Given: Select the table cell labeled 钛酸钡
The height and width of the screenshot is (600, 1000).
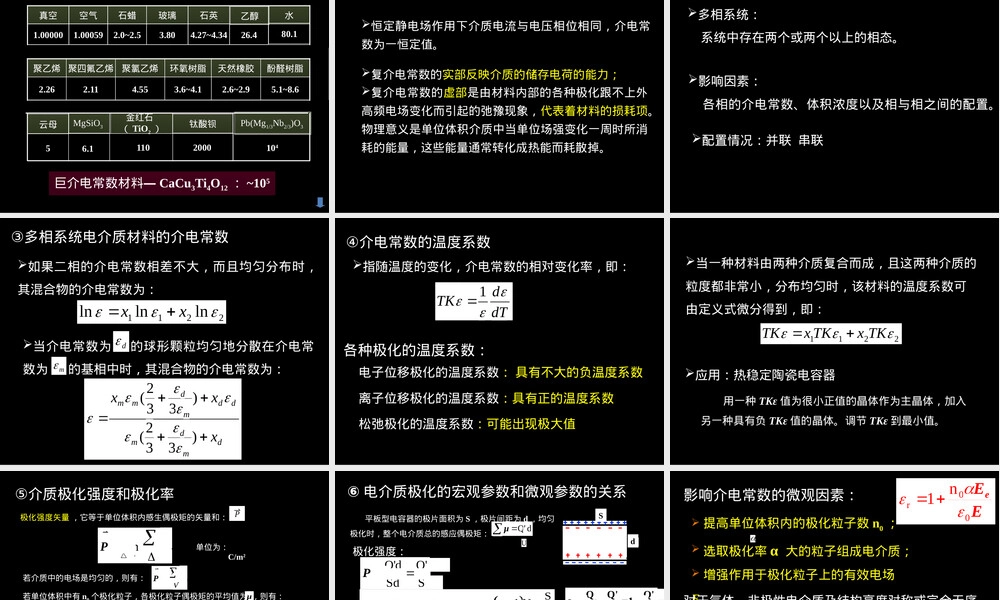Looking at the screenshot, I should click(x=202, y=124).
